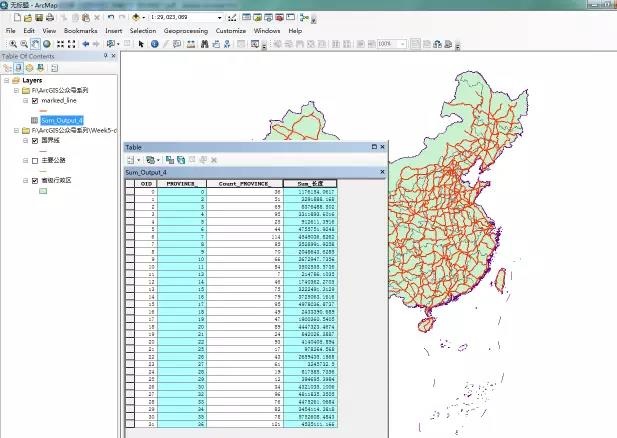Select the Pan hand tool
Image resolution: width=617 pixels, height=438 pixels.
tap(35, 44)
